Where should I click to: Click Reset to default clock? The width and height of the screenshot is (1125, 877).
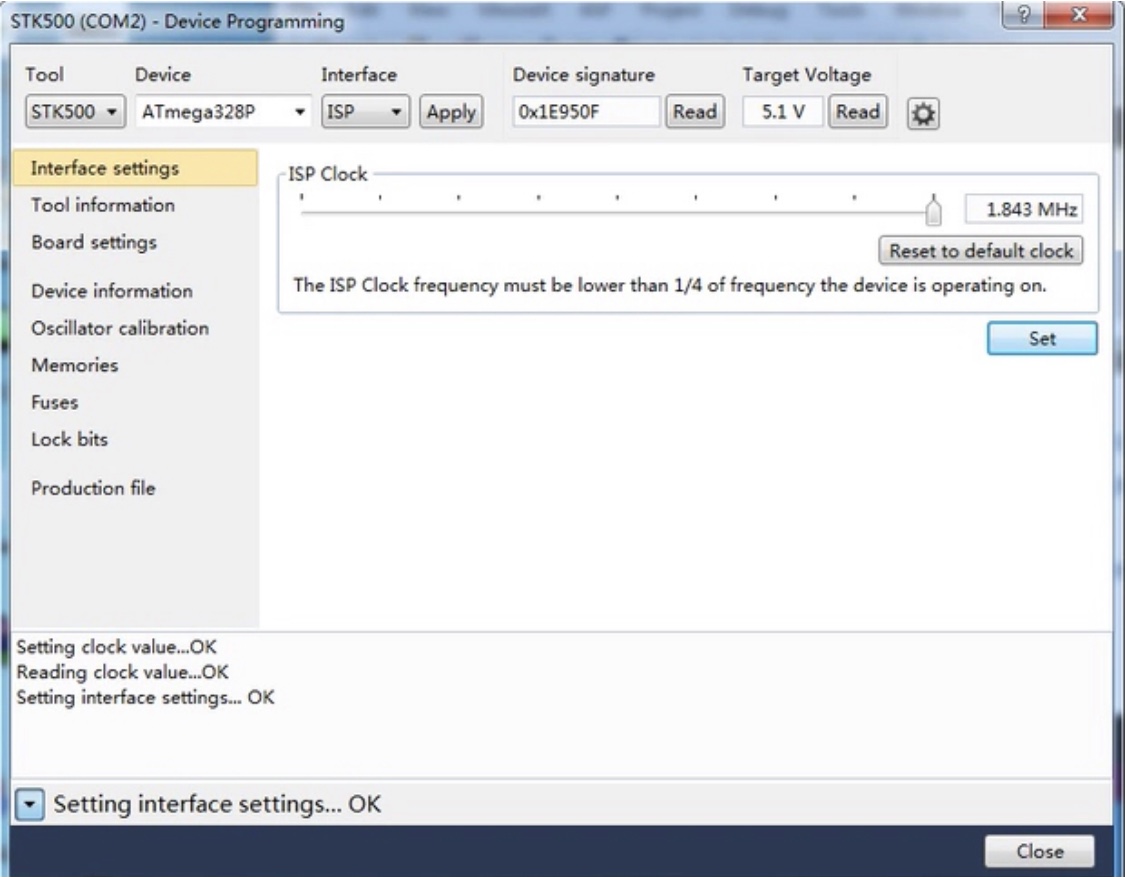point(981,251)
